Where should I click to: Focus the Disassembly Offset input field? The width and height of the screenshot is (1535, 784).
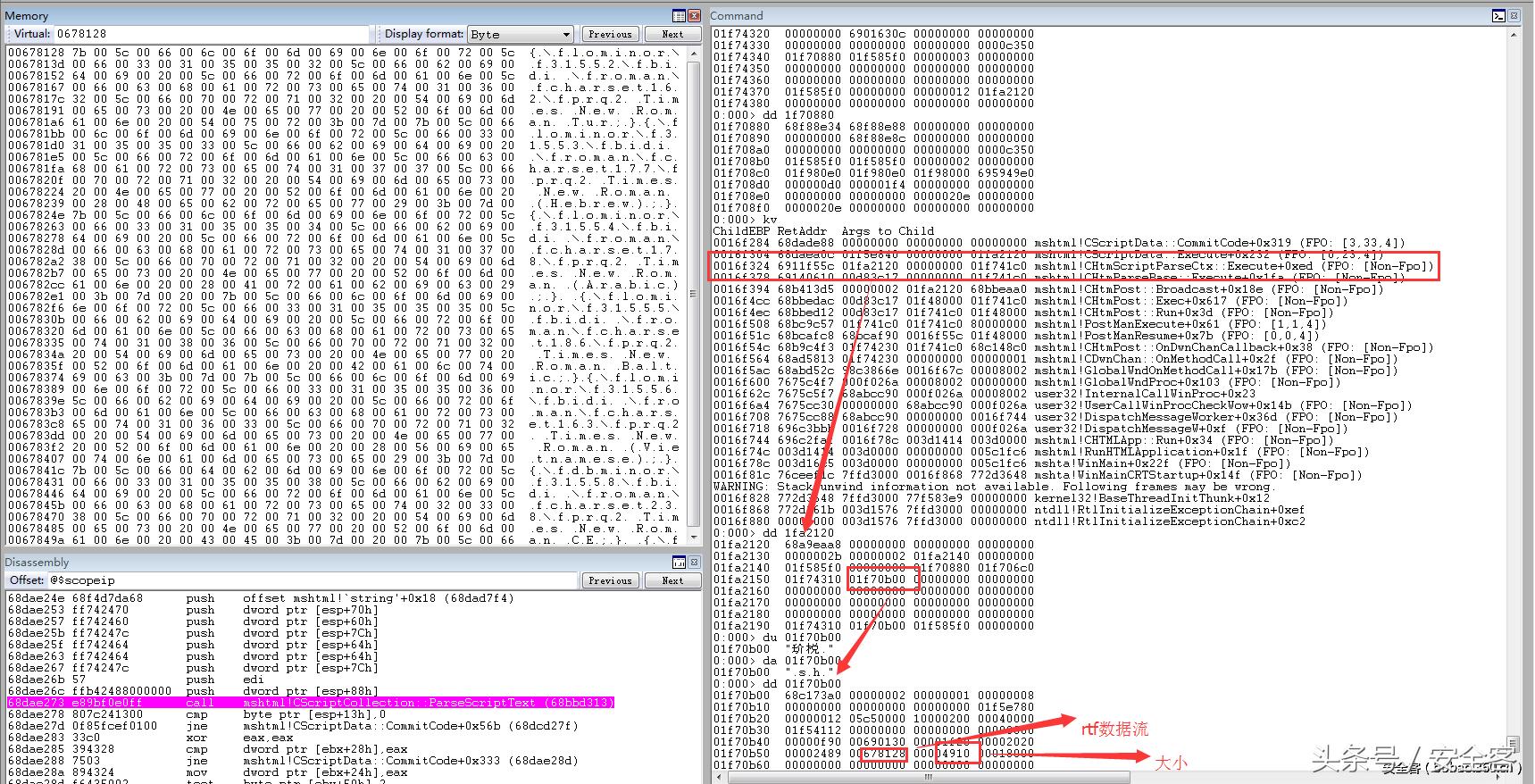pos(313,580)
